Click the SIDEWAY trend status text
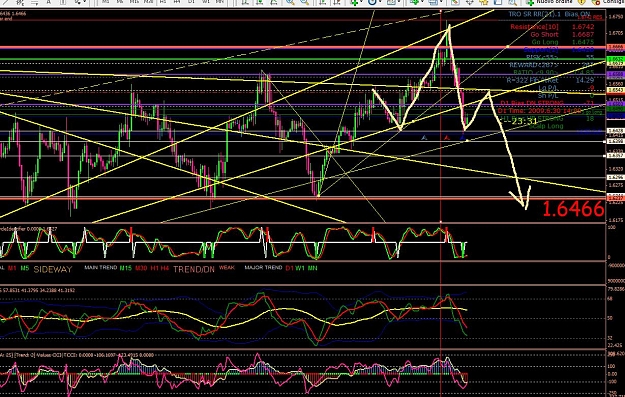Screen dimensions: 625x397 [53, 269]
